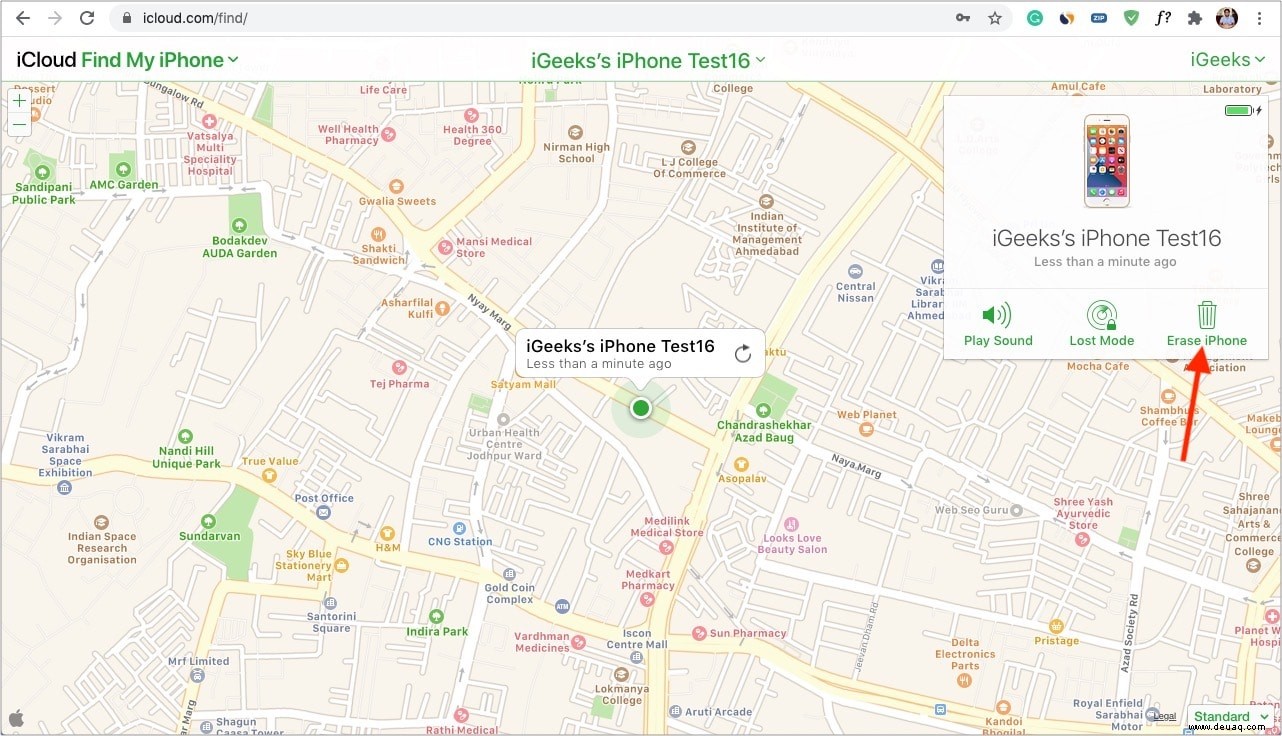Image resolution: width=1282 pixels, height=736 pixels.
Task: Click the forward navigation arrow
Action: click(x=55, y=18)
